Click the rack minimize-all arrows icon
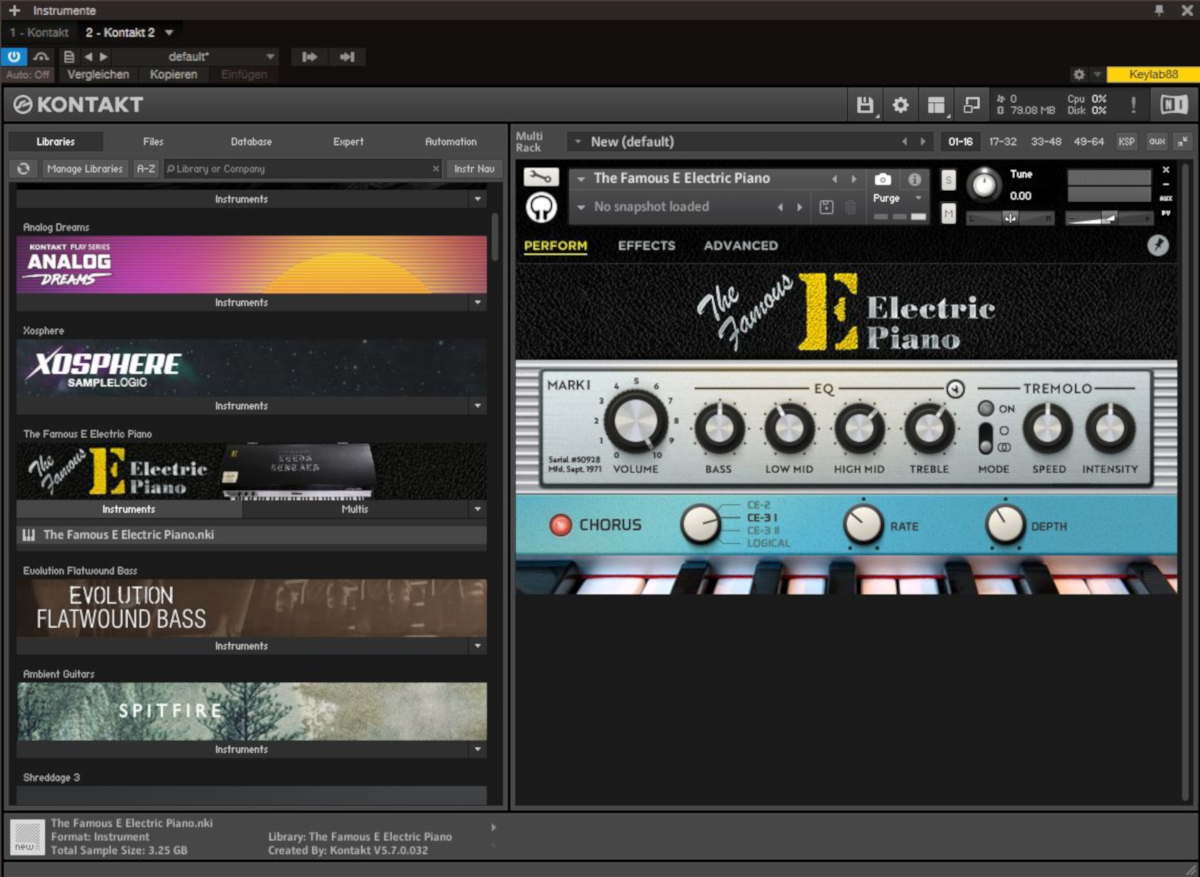Image resolution: width=1200 pixels, height=877 pixels. (x=1183, y=141)
